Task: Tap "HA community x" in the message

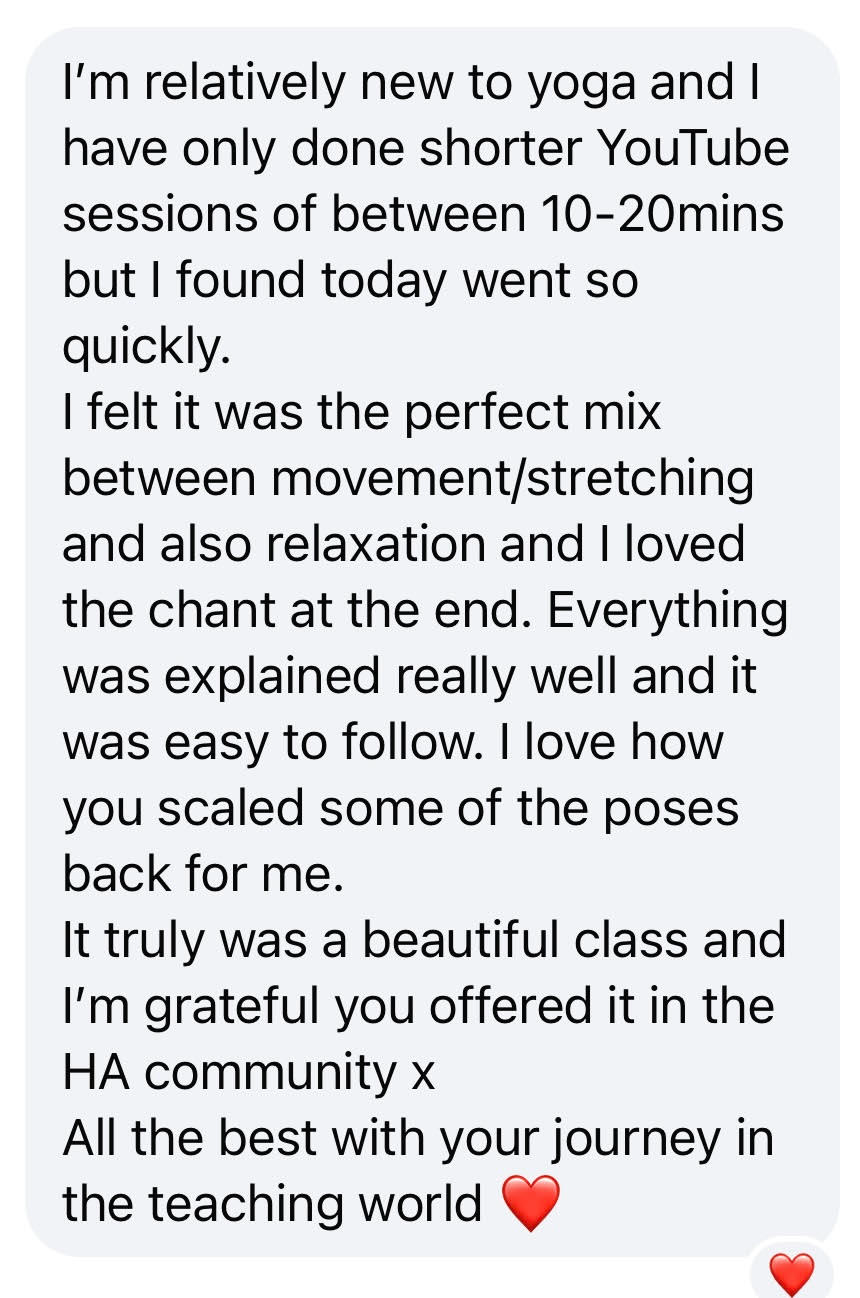Action: coord(249,1075)
